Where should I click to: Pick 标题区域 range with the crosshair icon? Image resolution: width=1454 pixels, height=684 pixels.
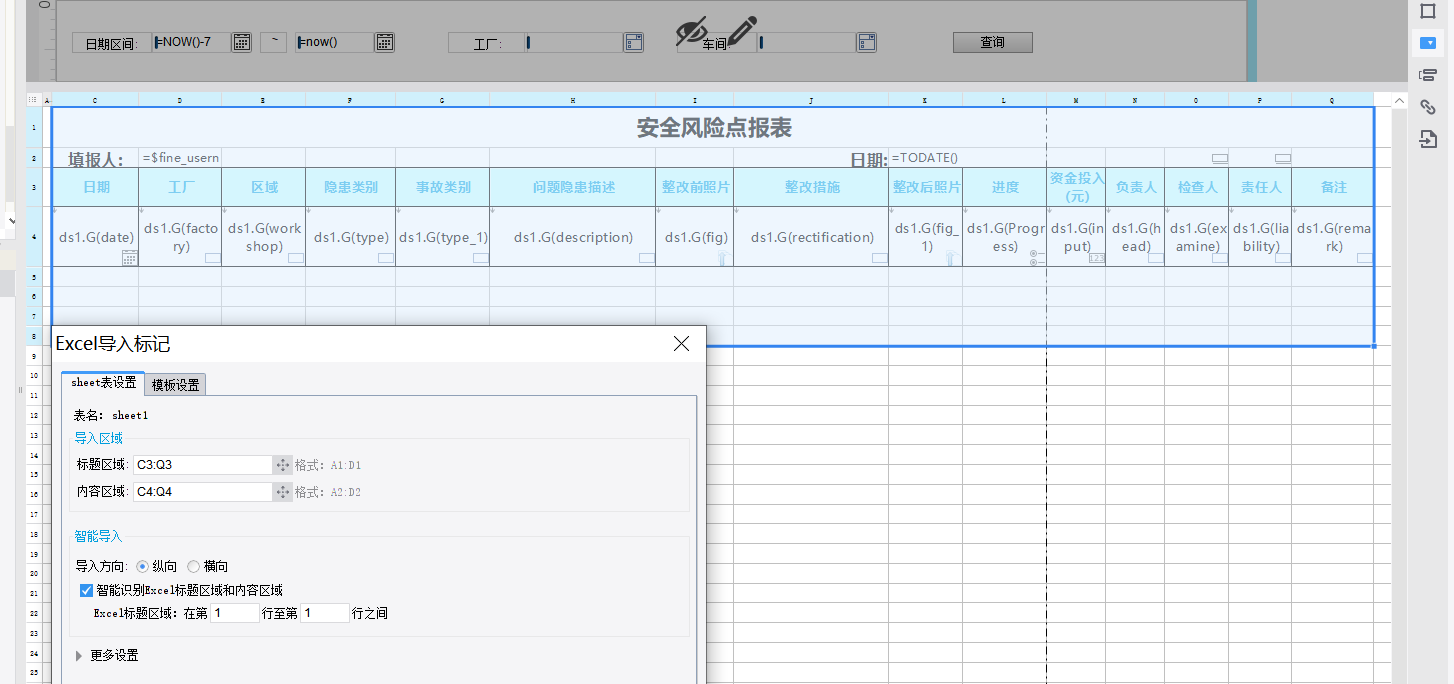[x=283, y=465]
